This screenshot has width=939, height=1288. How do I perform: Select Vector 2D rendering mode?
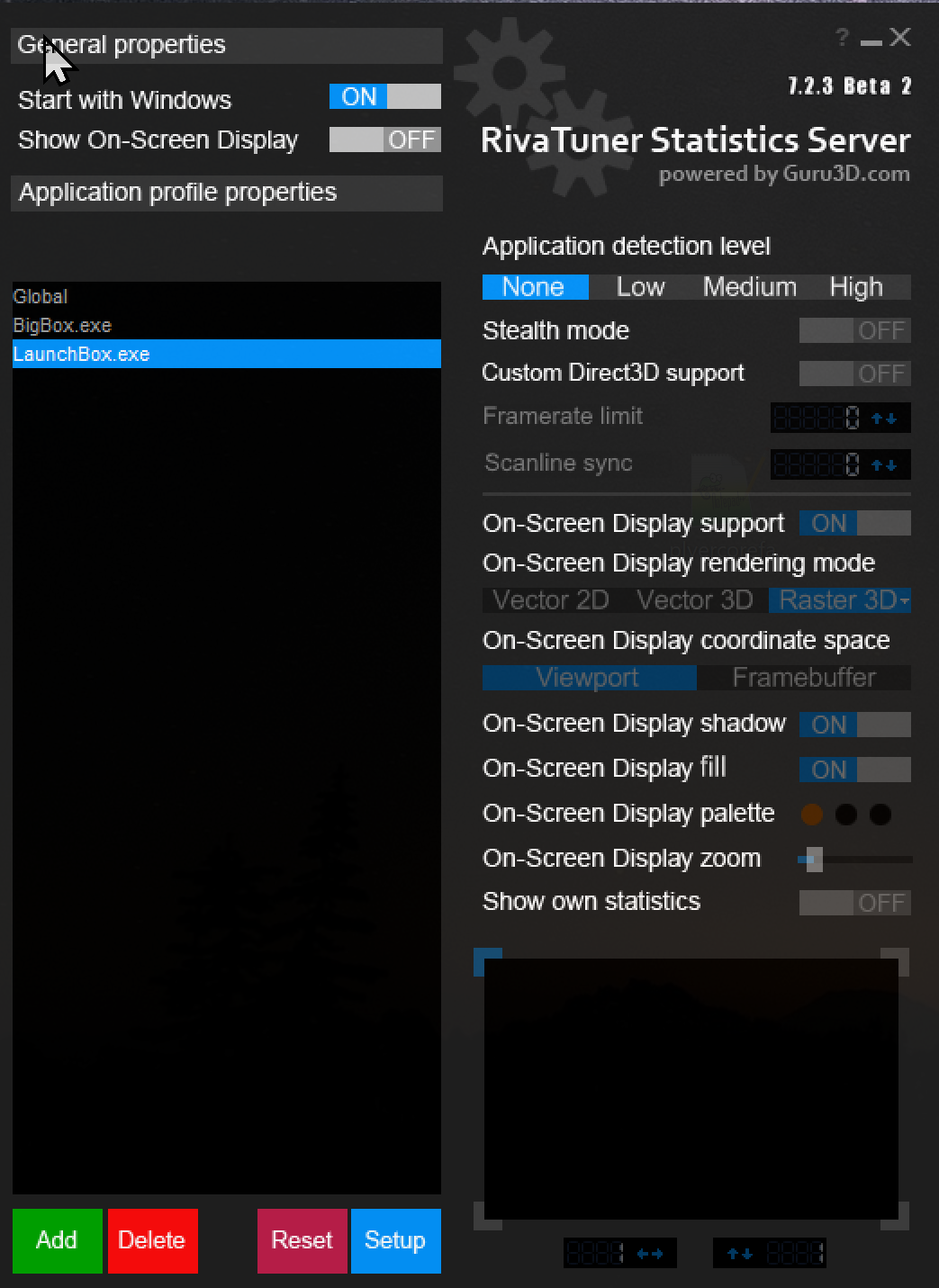[x=551, y=600]
